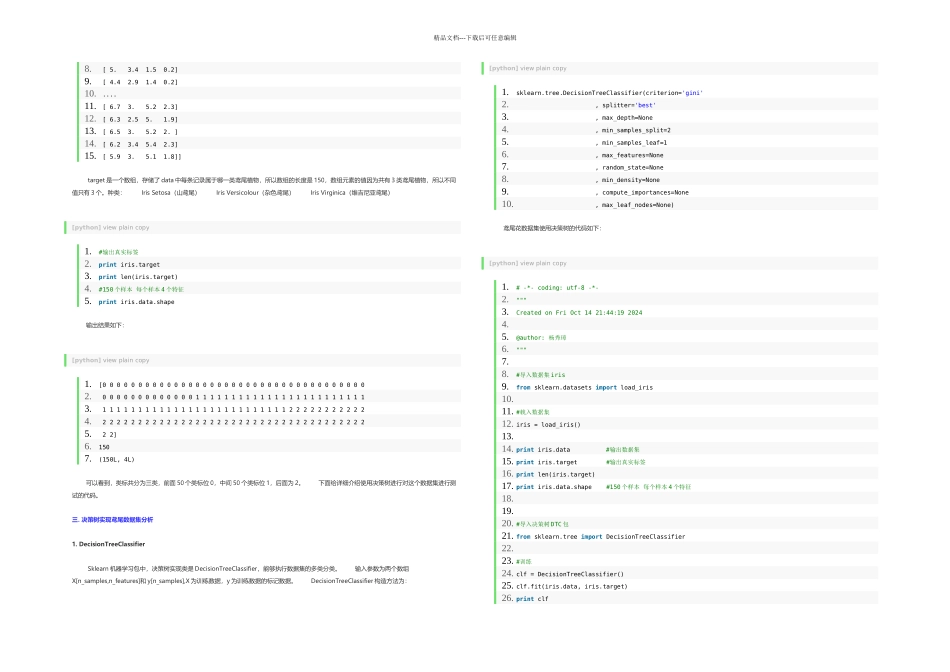Click the comment '#输出数据集'
This screenshot has height=672, width=950.
(x=623, y=450)
